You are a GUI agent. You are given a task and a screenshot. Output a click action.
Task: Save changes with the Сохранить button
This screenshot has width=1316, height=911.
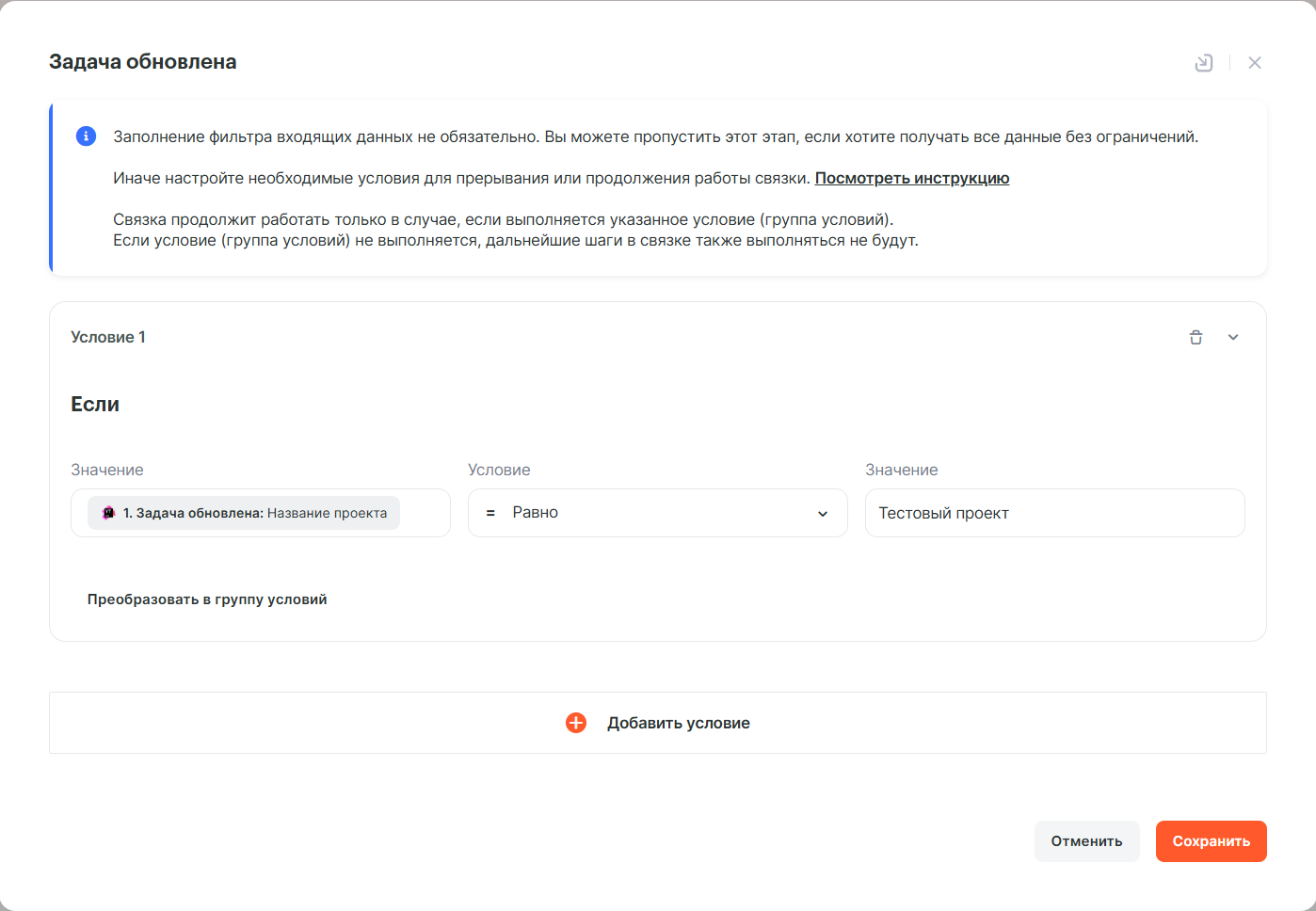[x=1211, y=841]
